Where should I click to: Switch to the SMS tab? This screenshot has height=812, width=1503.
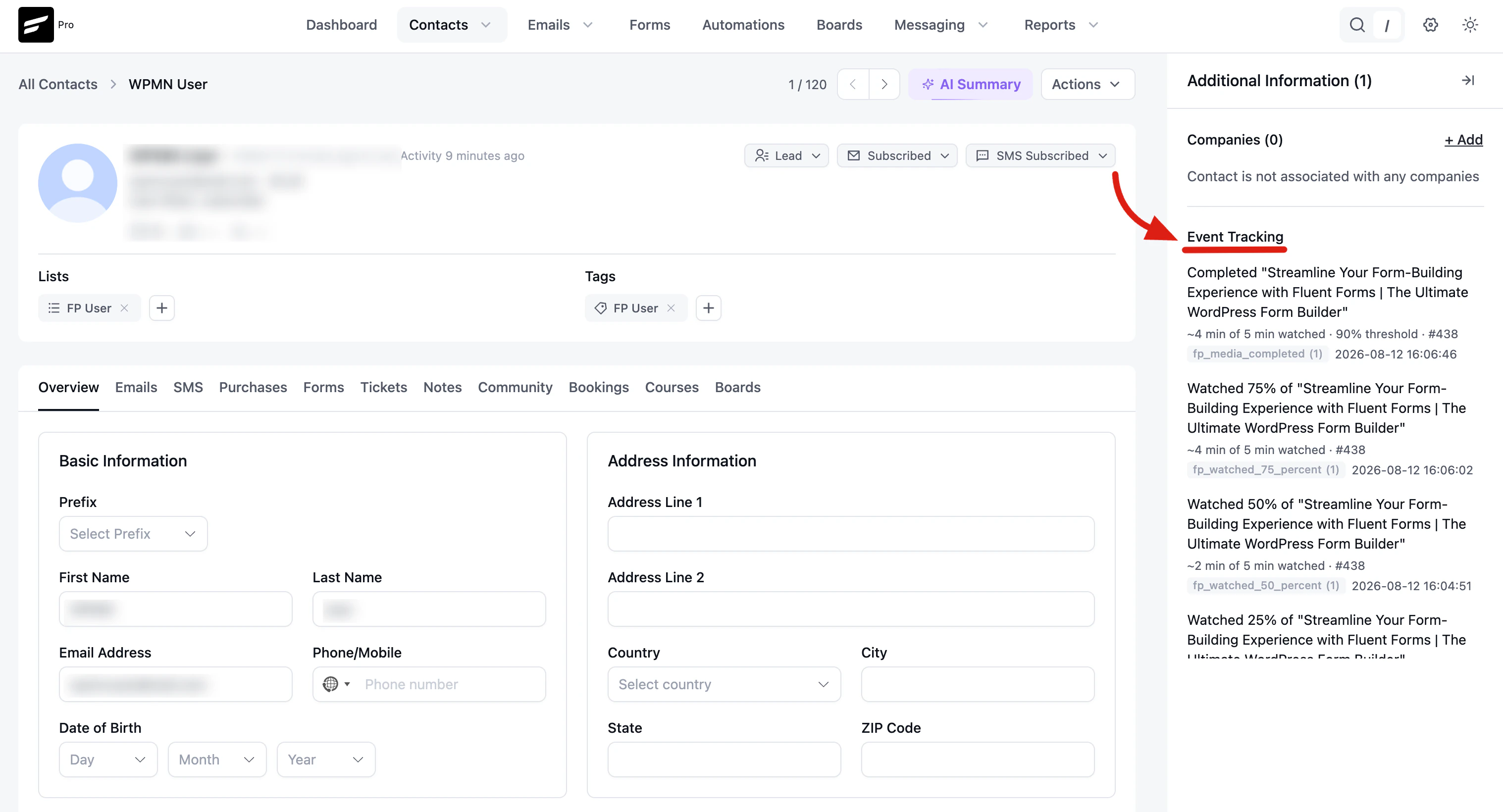click(x=188, y=387)
